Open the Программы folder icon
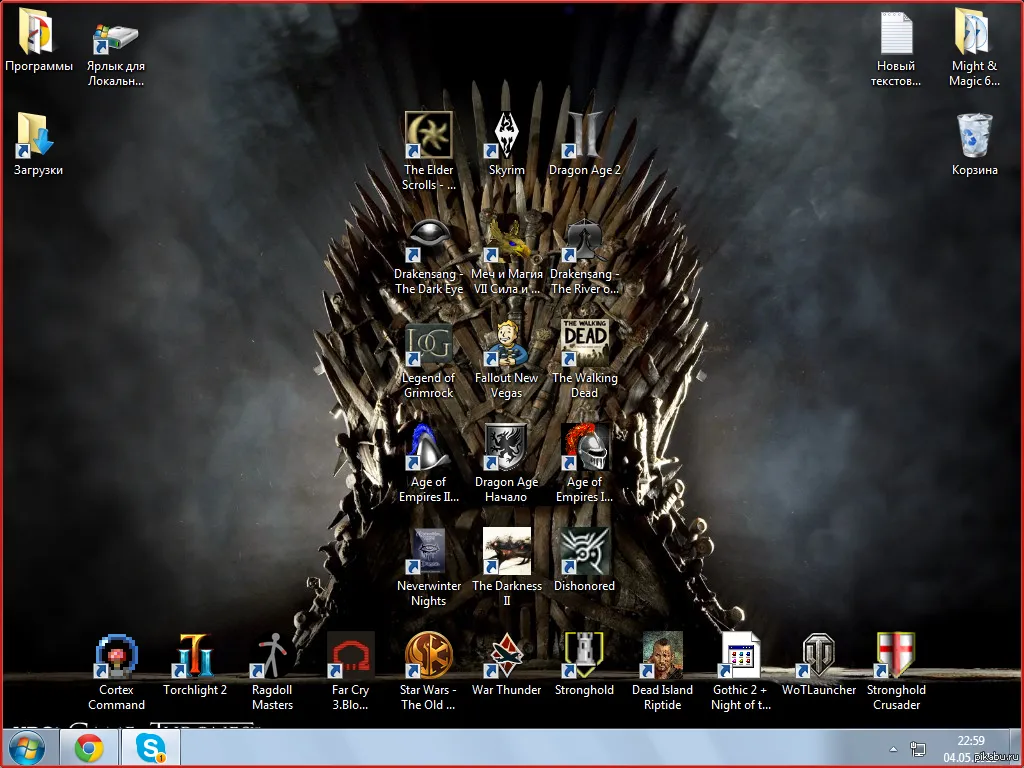Viewport: 1024px width, 768px height. pyautogui.click(x=37, y=31)
